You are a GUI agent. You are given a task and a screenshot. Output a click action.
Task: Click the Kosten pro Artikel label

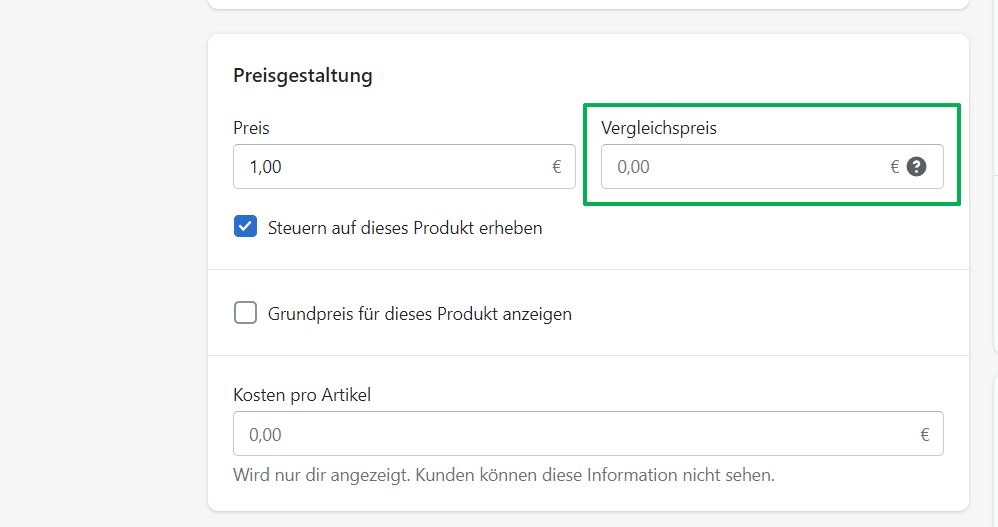coord(302,395)
